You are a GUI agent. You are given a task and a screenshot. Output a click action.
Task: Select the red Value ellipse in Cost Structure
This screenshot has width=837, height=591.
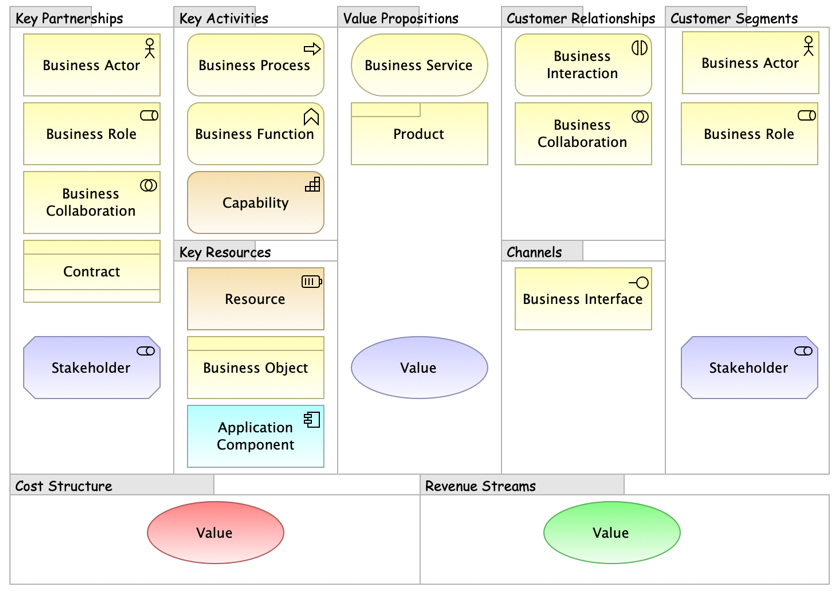pyautogui.click(x=215, y=533)
